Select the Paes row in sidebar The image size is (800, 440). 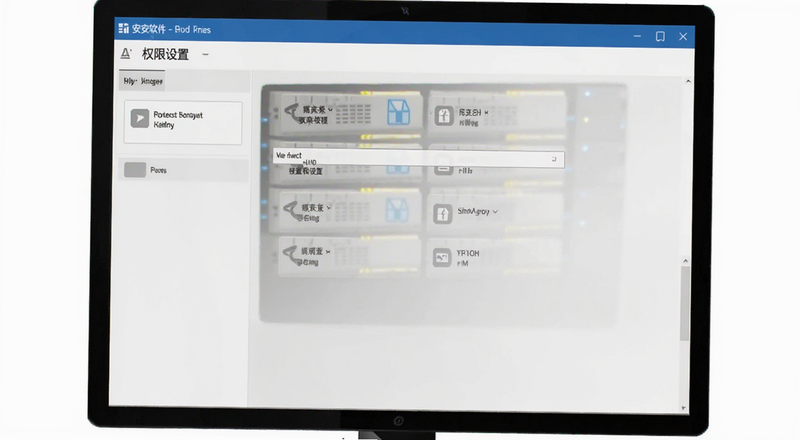tap(184, 170)
